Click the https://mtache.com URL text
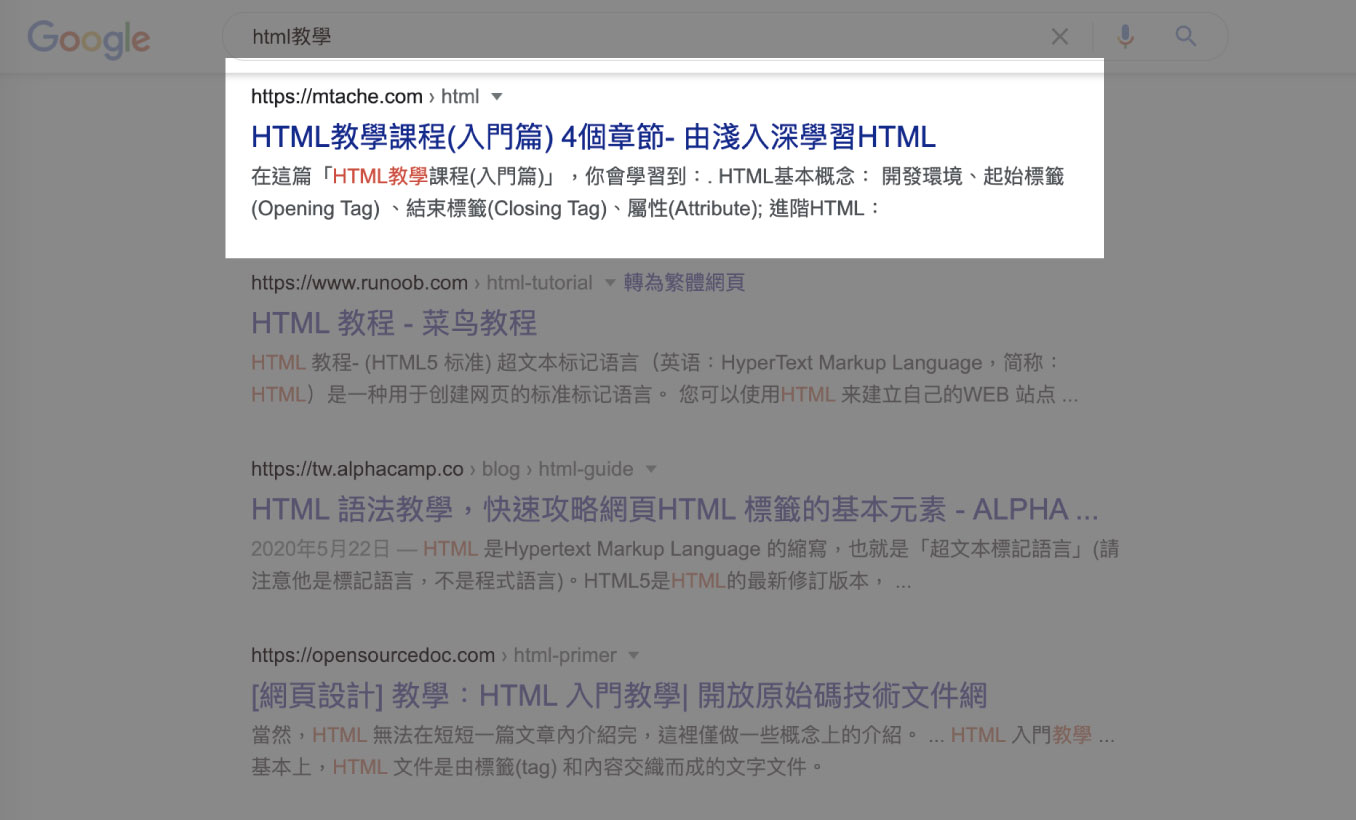1356x820 pixels. (x=336, y=97)
